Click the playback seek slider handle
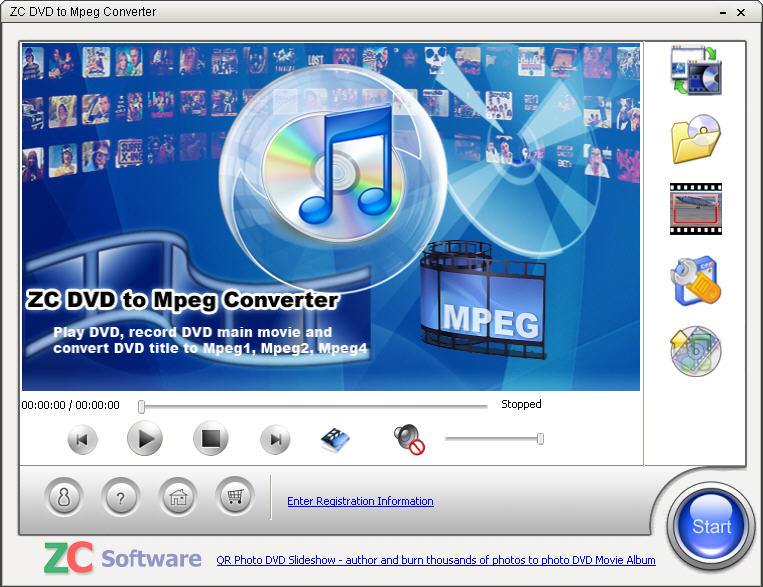Image resolution: width=763 pixels, height=587 pixels. pos(142,406)
